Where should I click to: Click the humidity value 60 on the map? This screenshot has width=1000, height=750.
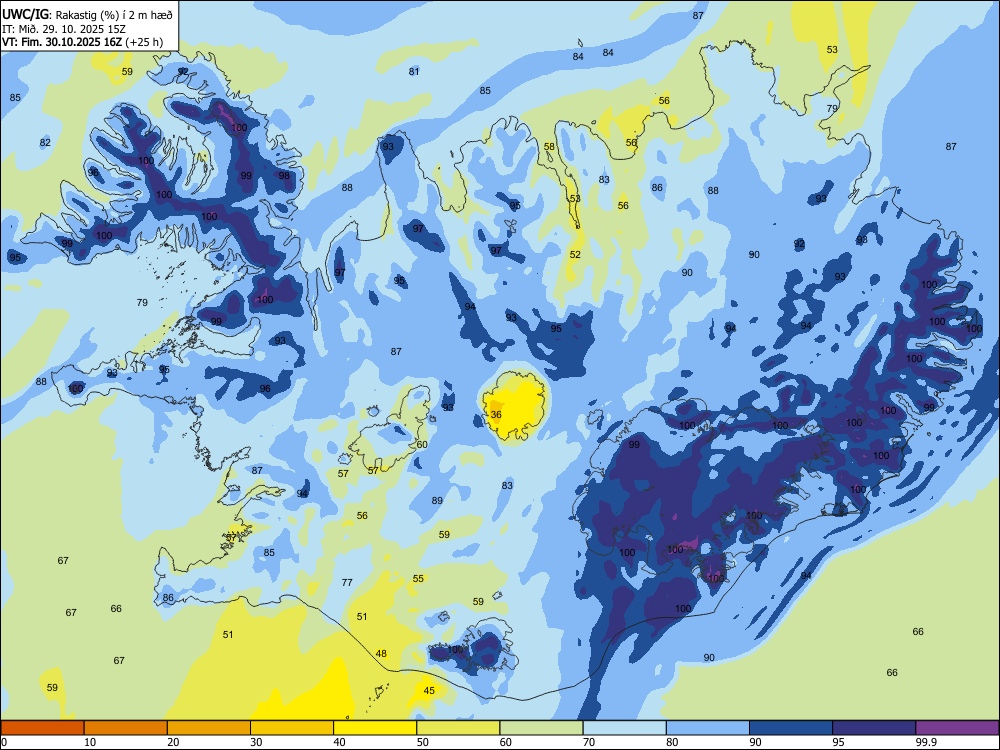[x=422, y=445]
